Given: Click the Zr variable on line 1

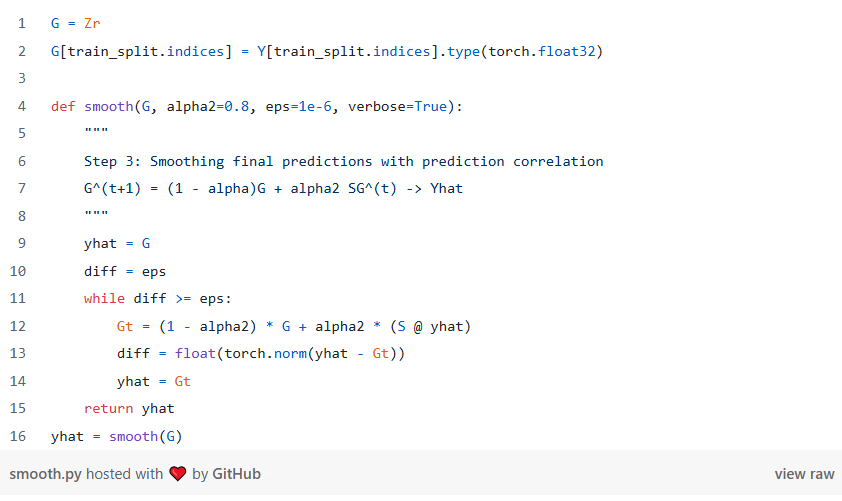Looking at the screenshot, I should [92, 24].
